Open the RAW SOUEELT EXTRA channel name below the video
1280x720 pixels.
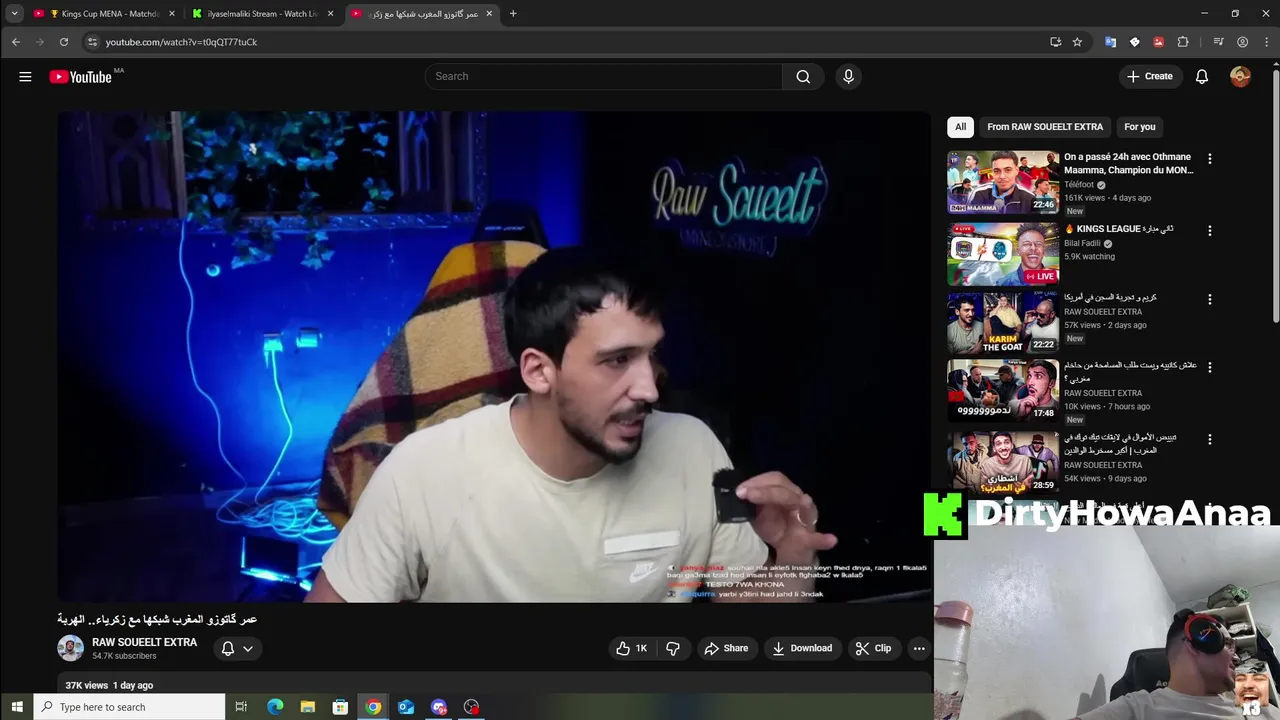tap(144, 642)
